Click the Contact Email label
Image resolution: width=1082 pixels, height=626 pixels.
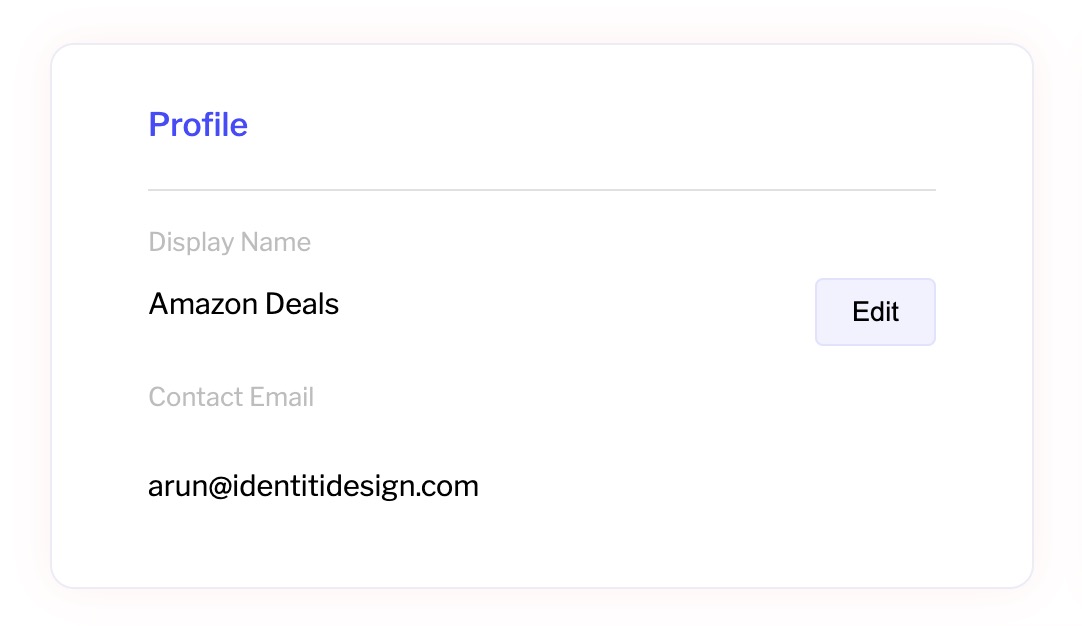231,398
